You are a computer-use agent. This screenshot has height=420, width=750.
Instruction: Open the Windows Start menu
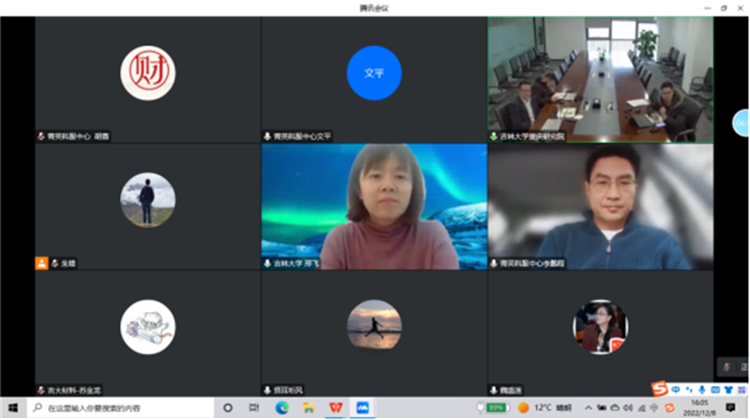click(x=13, y=408)
